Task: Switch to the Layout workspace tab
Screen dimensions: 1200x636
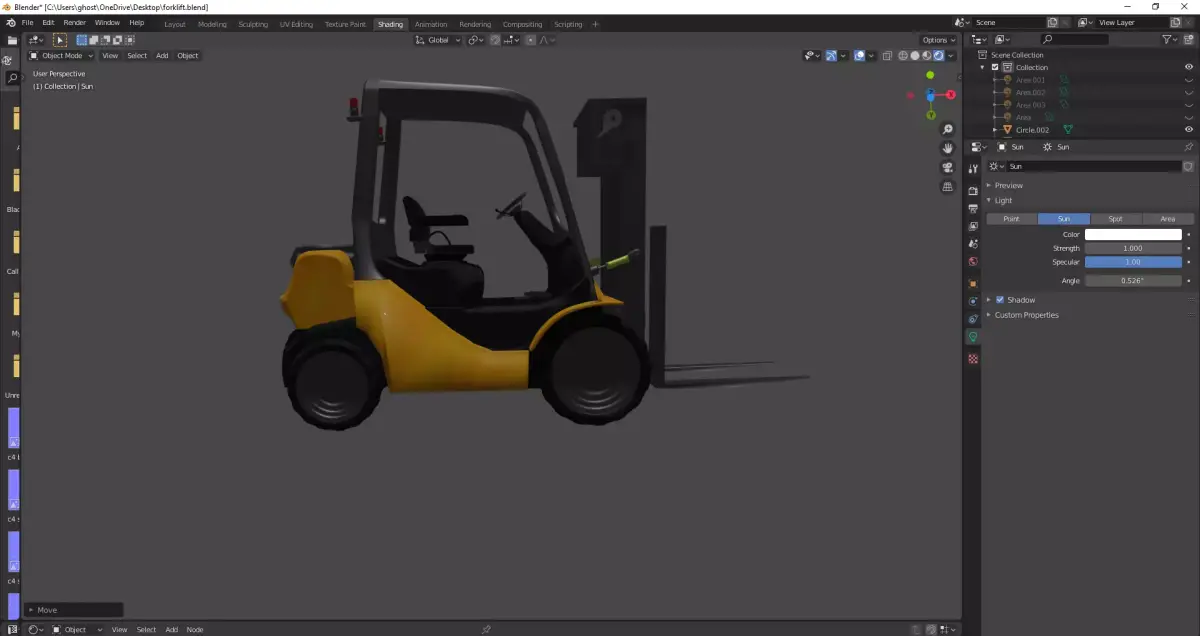Action: [x=174, y=24]
